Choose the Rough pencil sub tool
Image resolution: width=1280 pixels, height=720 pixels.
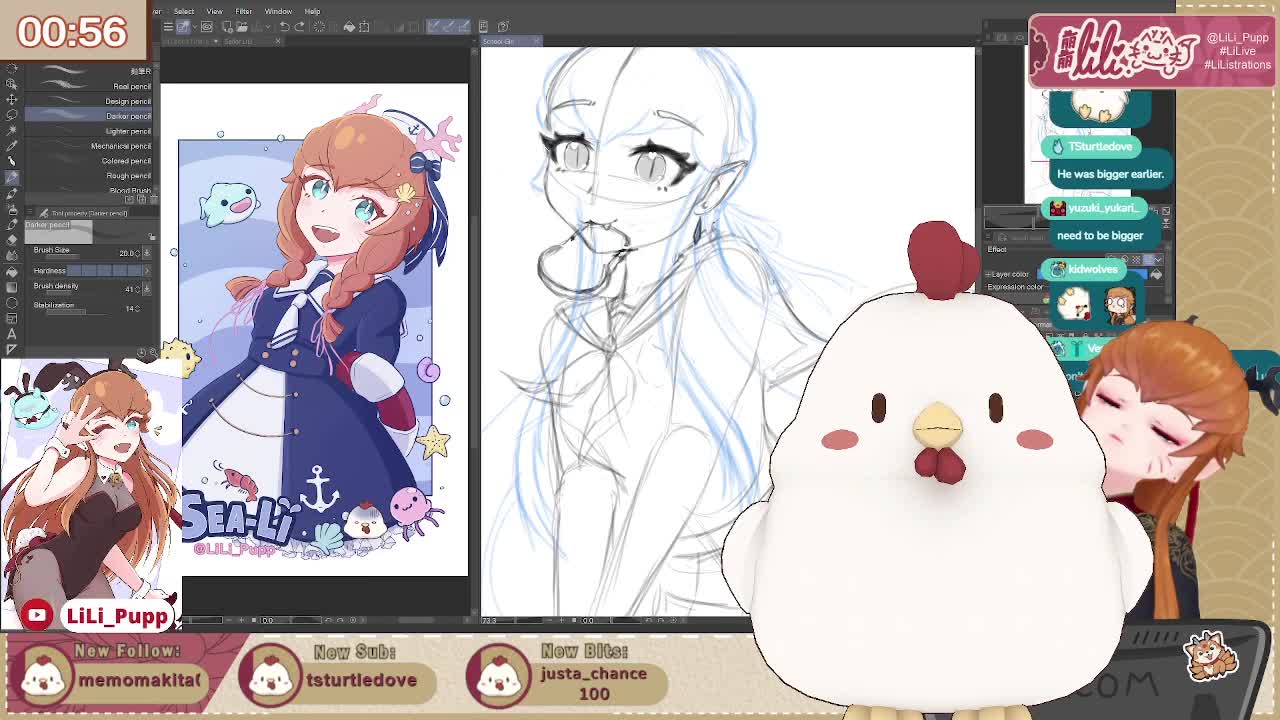(89, 176)
